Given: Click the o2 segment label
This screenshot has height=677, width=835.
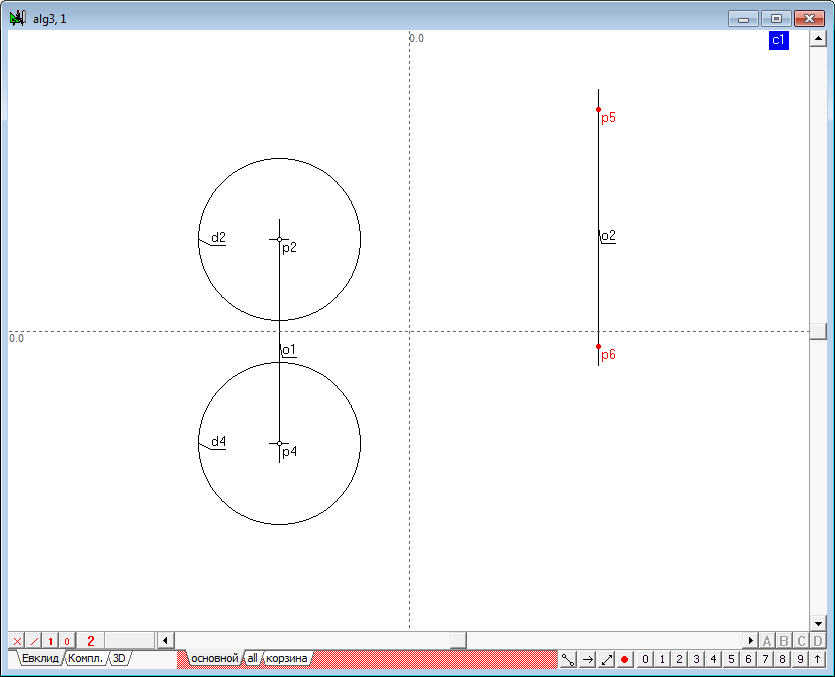Looking at the screenshot, I should click(608, 236).
